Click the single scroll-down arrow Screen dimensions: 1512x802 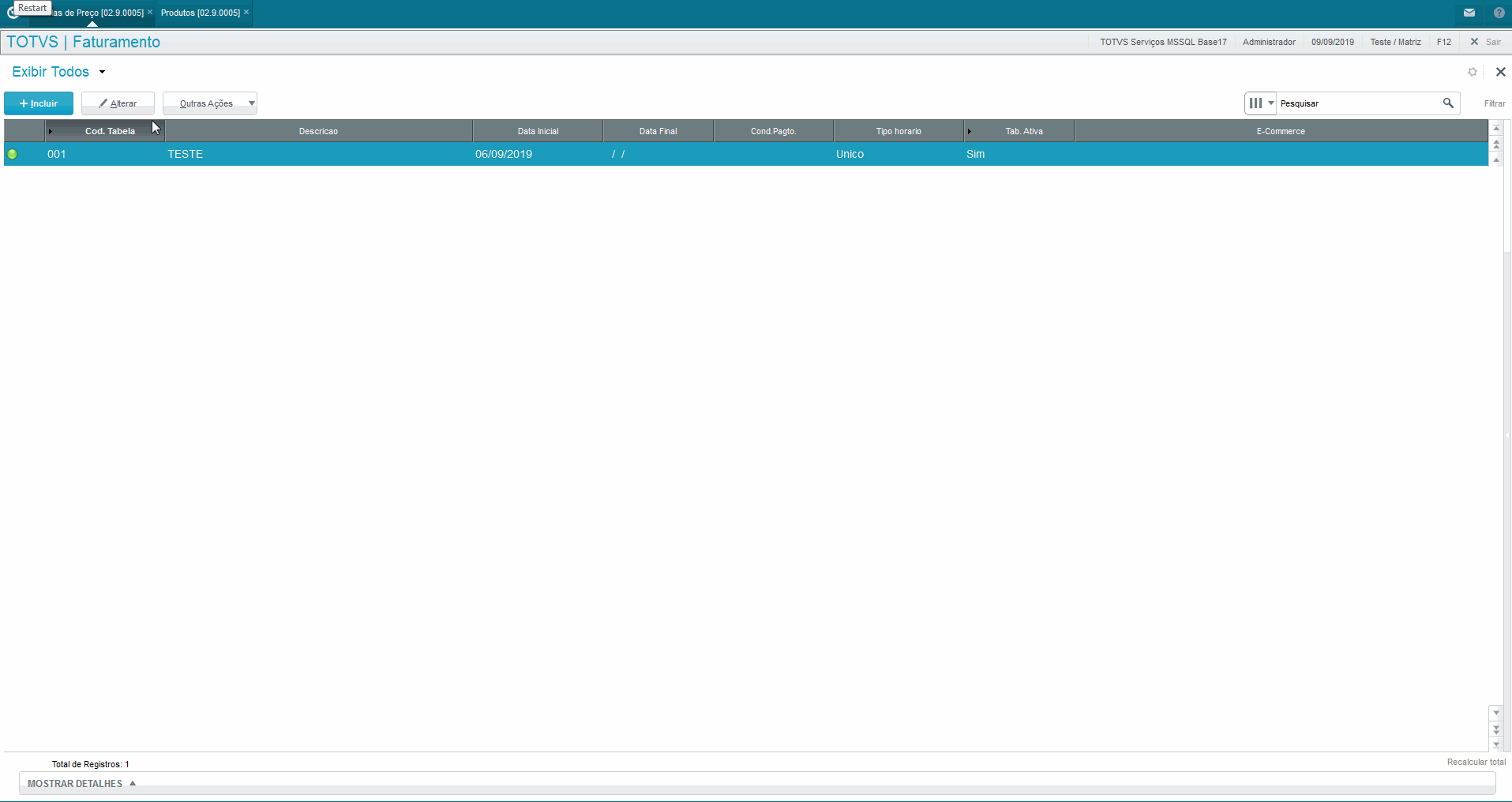click(x=1496, y=713)
